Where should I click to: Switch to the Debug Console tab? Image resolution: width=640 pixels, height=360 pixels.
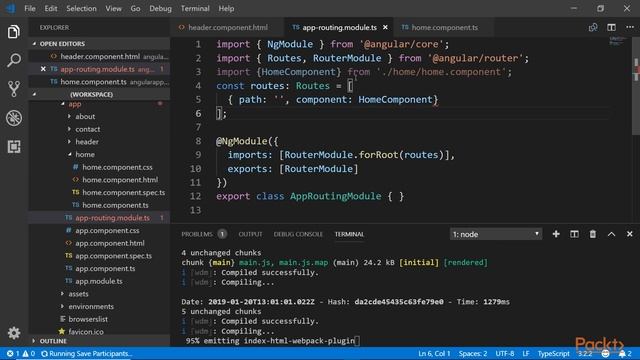(x=298, y=234)
